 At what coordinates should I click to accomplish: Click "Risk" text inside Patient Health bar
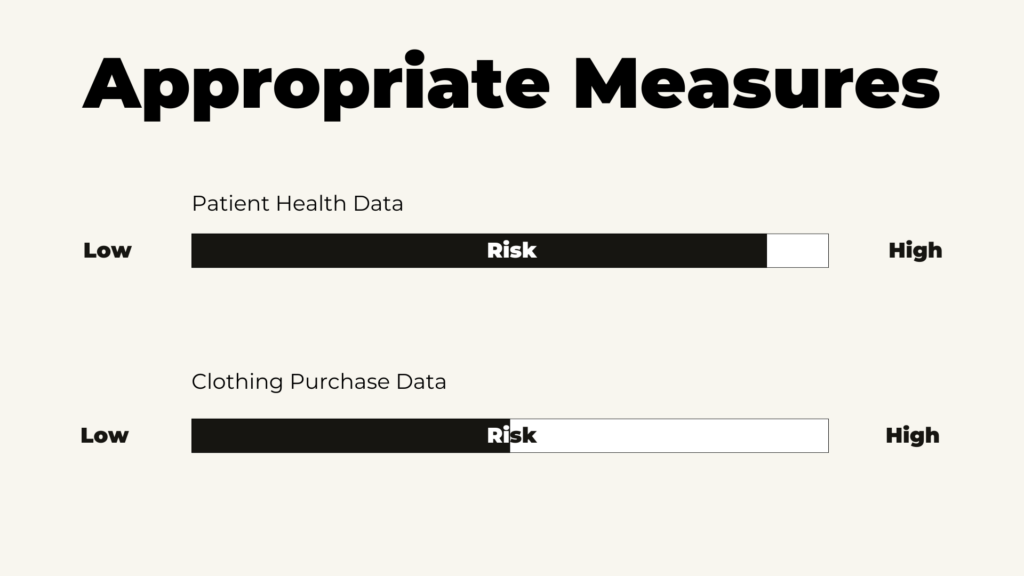click(511, 250)
